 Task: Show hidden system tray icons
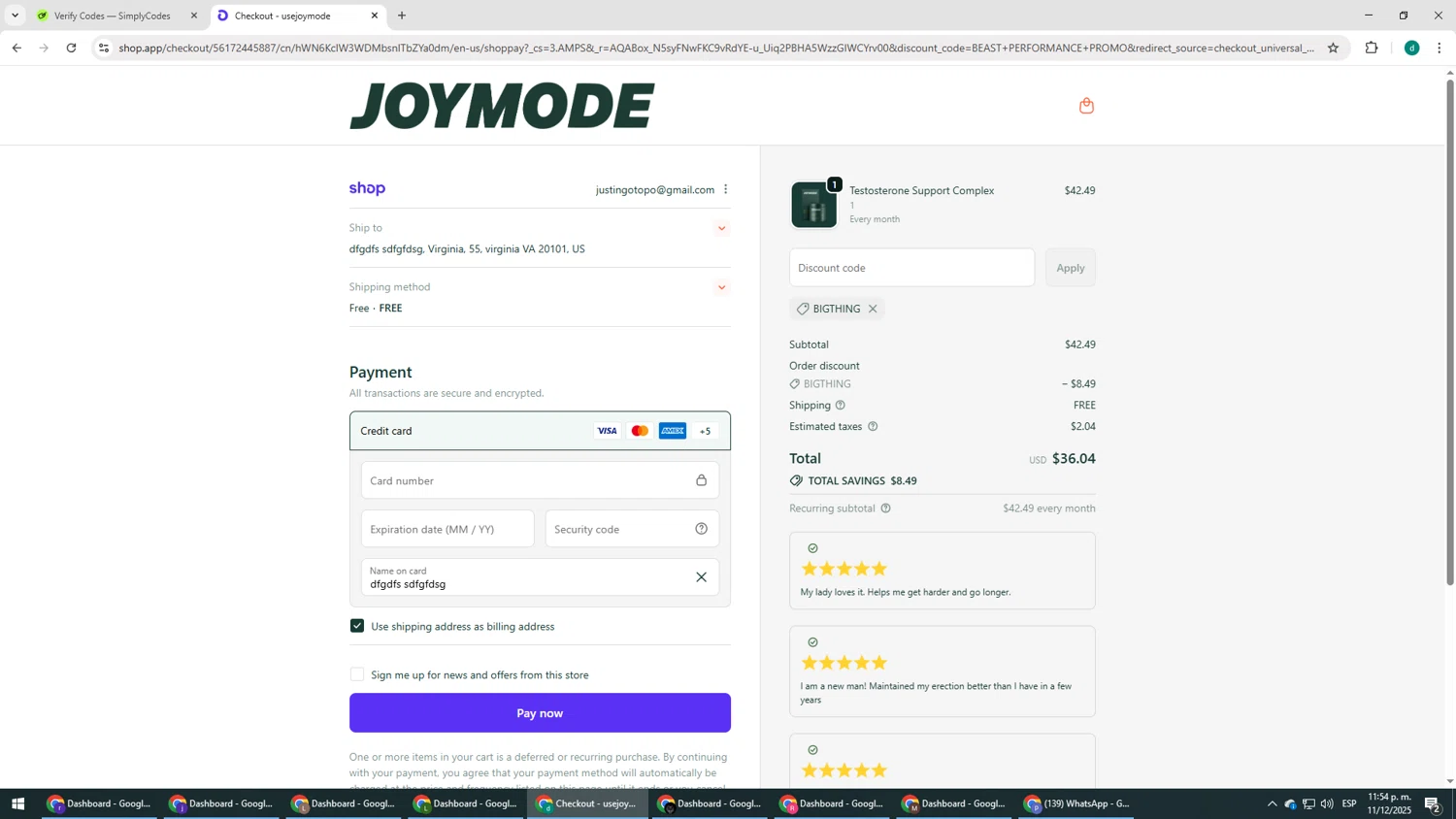coord(1272,803)
